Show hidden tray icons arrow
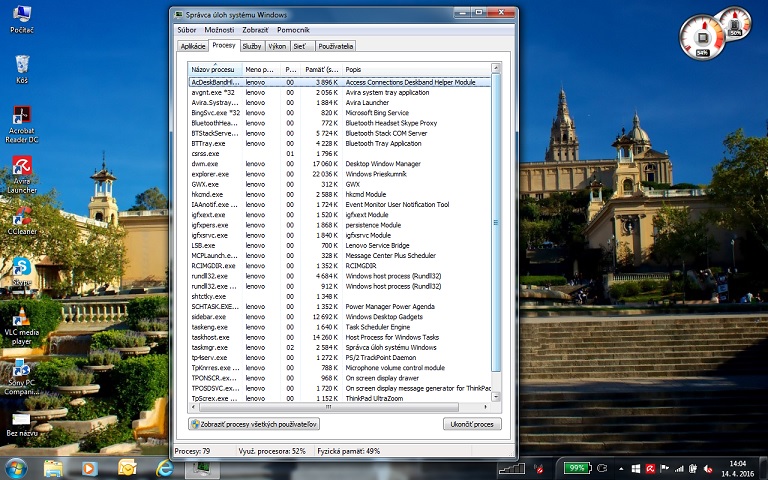 click(x=621, y=469)
